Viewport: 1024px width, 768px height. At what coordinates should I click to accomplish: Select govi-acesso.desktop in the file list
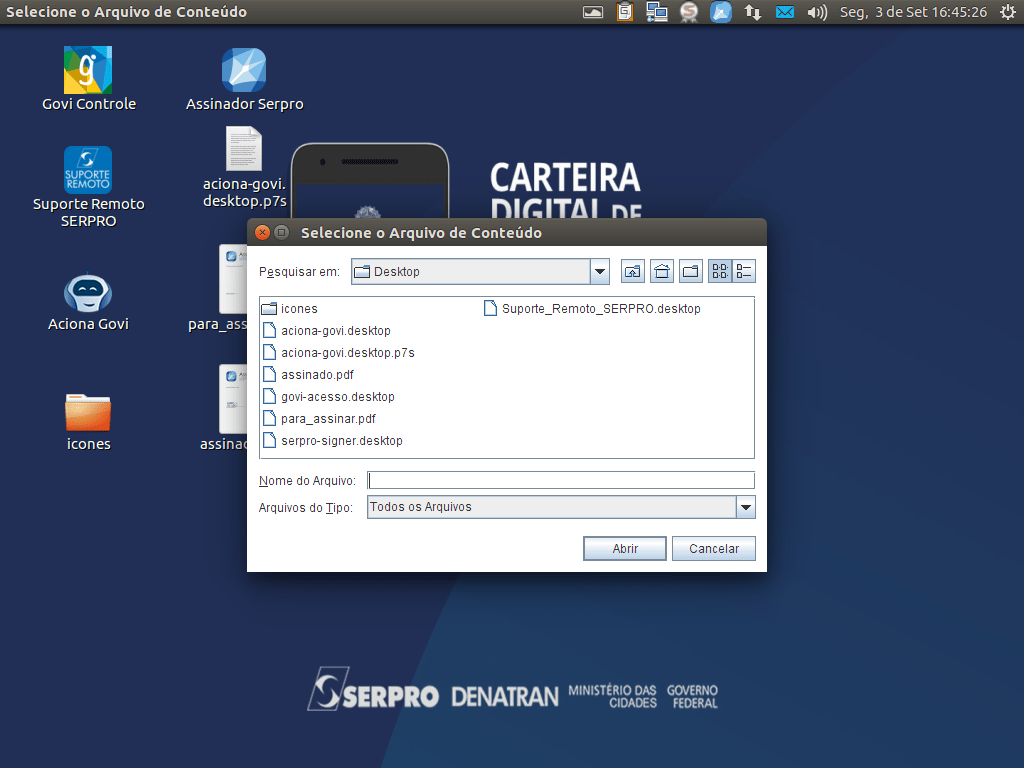328,397
